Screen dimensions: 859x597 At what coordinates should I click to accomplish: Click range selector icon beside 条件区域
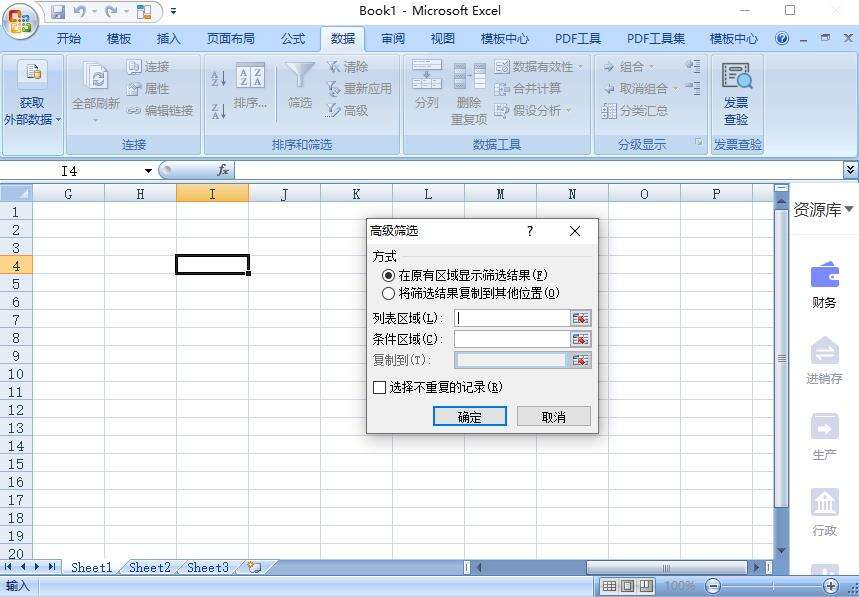tap(581, 339)
